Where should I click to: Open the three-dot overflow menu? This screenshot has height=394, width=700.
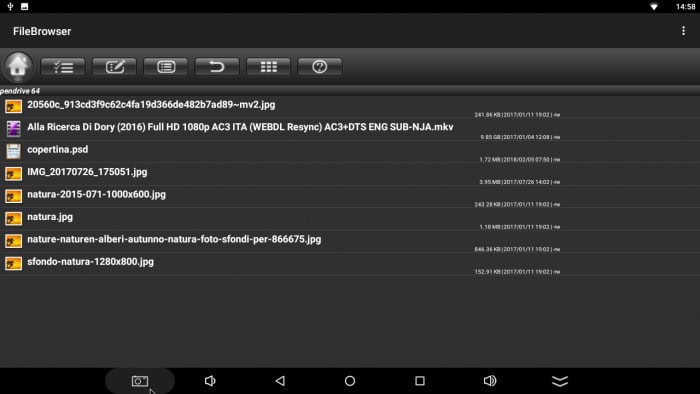[683, 31]
